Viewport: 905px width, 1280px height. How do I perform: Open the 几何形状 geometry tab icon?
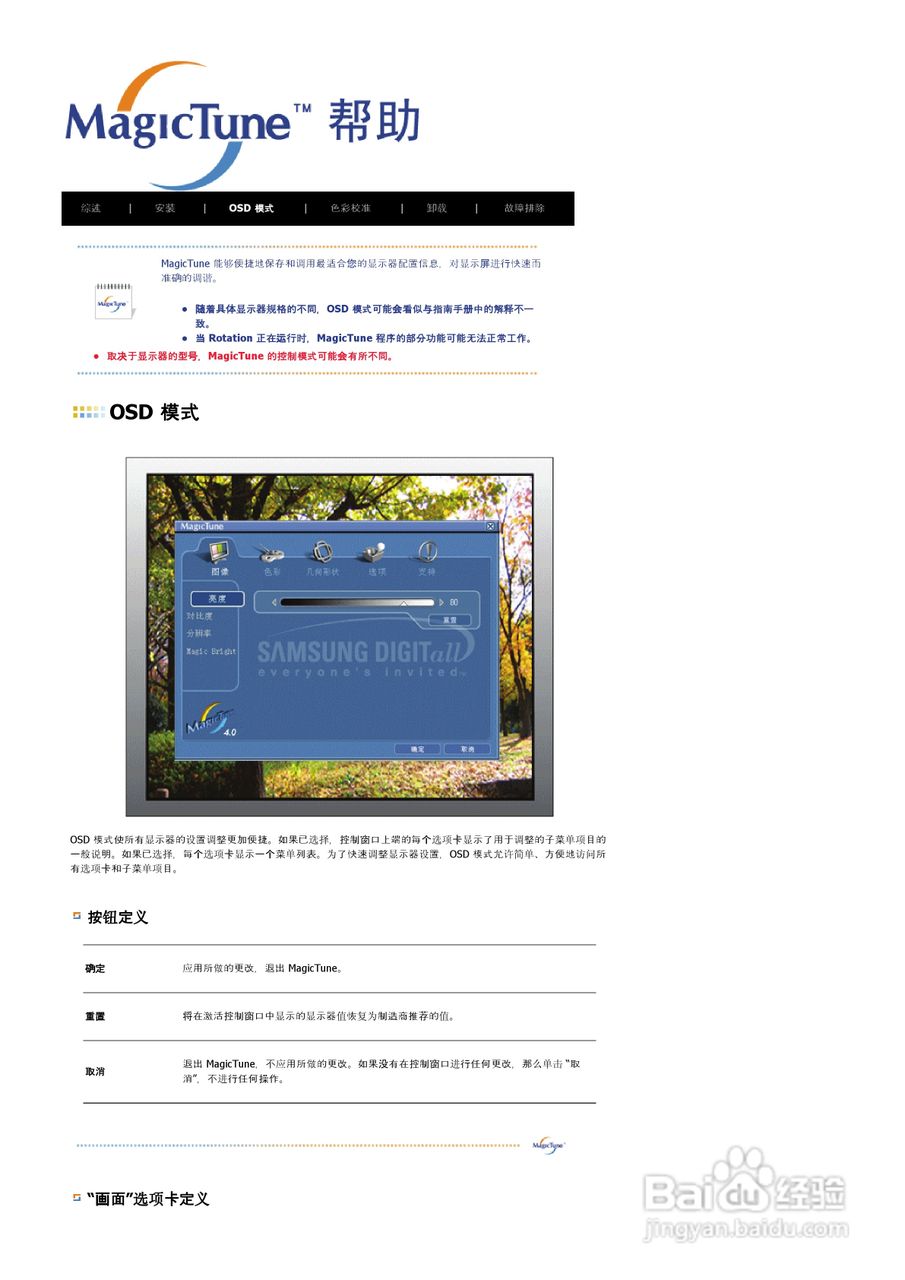(322, 552)
